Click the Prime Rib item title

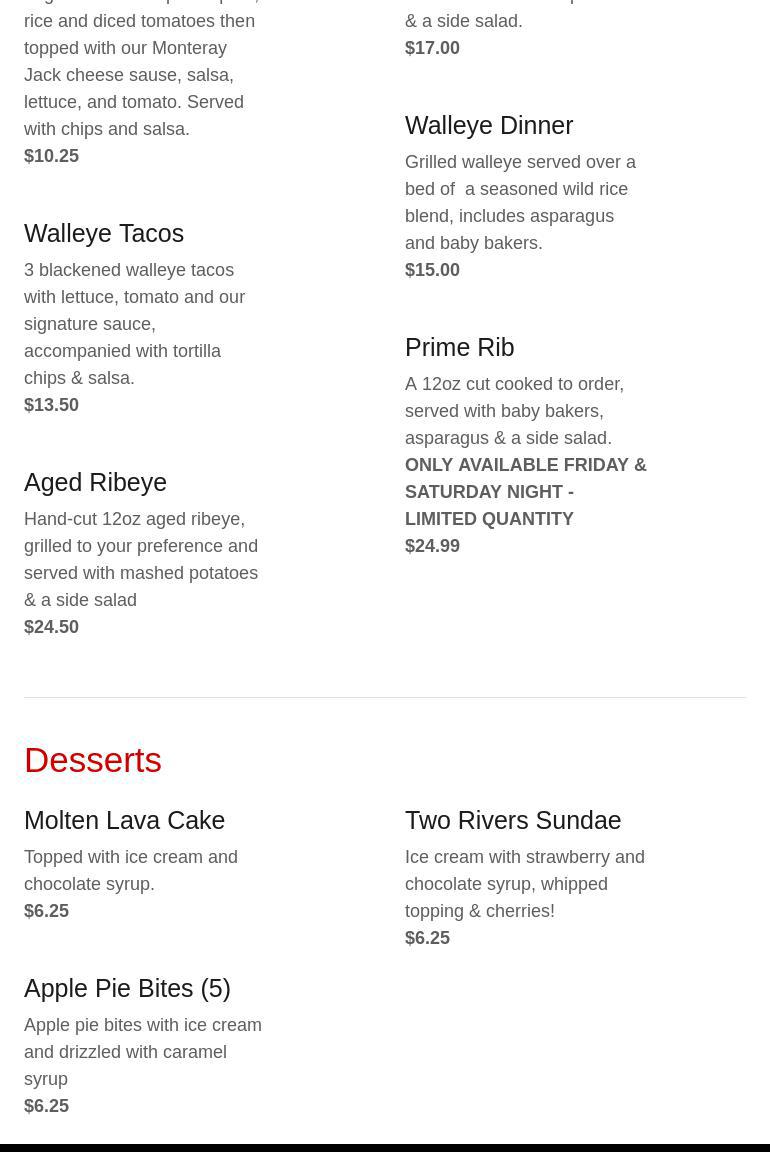(x=459, y=348)
